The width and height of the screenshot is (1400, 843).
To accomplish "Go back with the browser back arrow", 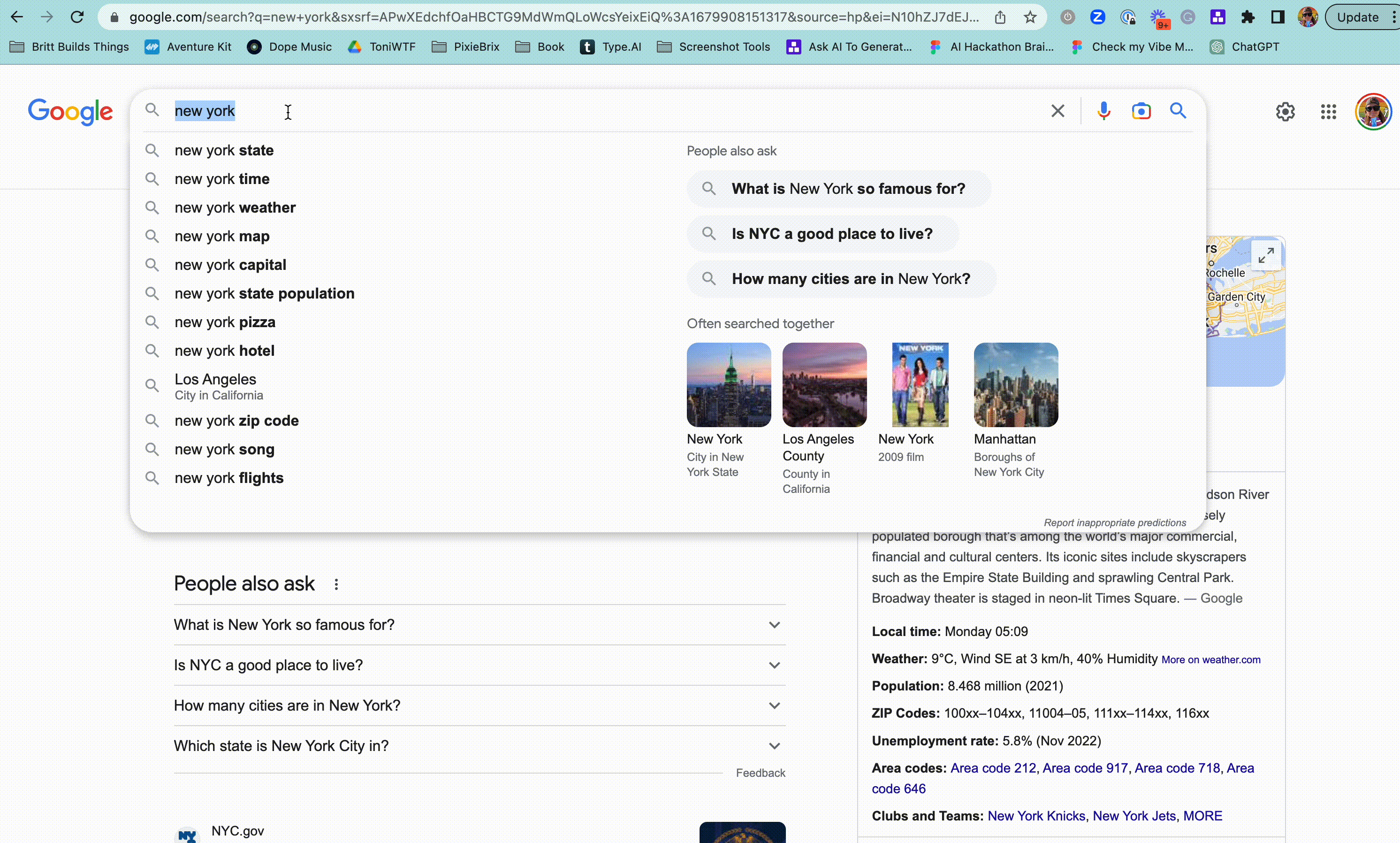I will (x=17, y=17).
